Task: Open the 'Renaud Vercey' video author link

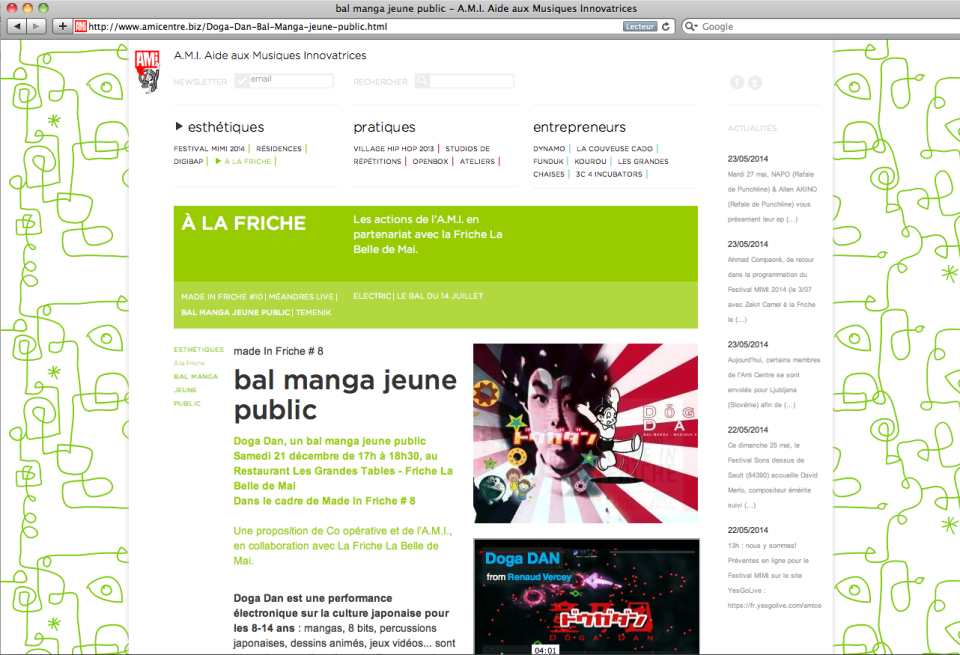Action: 539,577
